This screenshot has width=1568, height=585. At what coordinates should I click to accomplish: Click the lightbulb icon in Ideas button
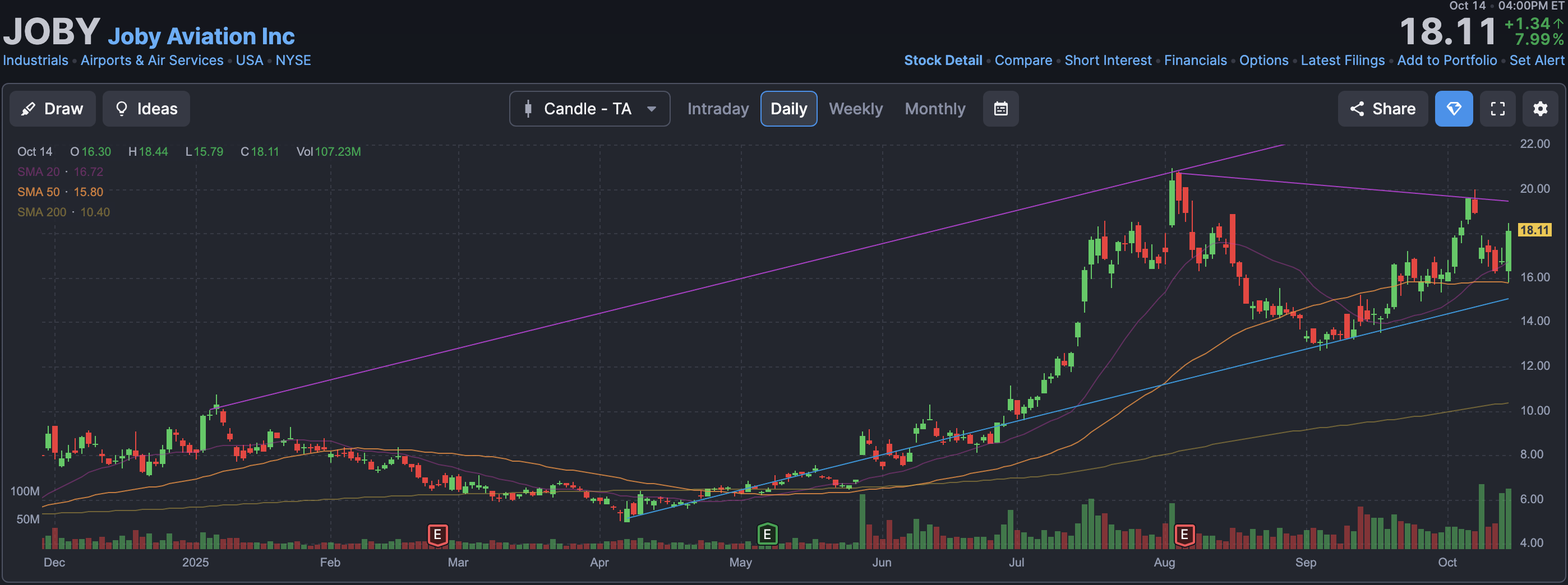point(121,109)
